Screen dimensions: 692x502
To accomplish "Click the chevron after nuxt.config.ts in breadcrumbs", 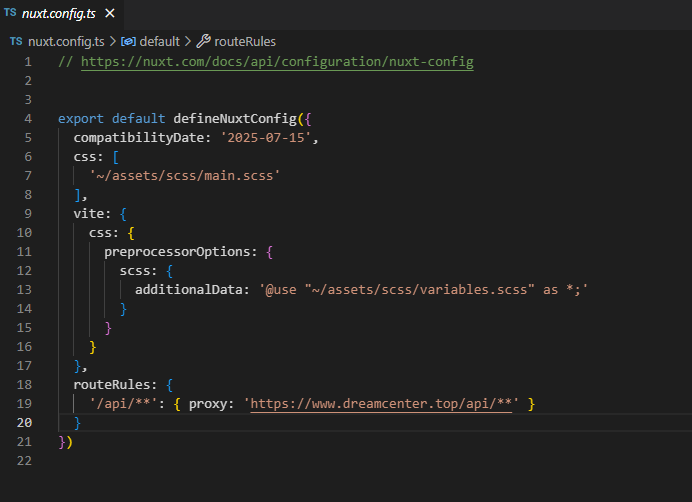I will [112, 42].
